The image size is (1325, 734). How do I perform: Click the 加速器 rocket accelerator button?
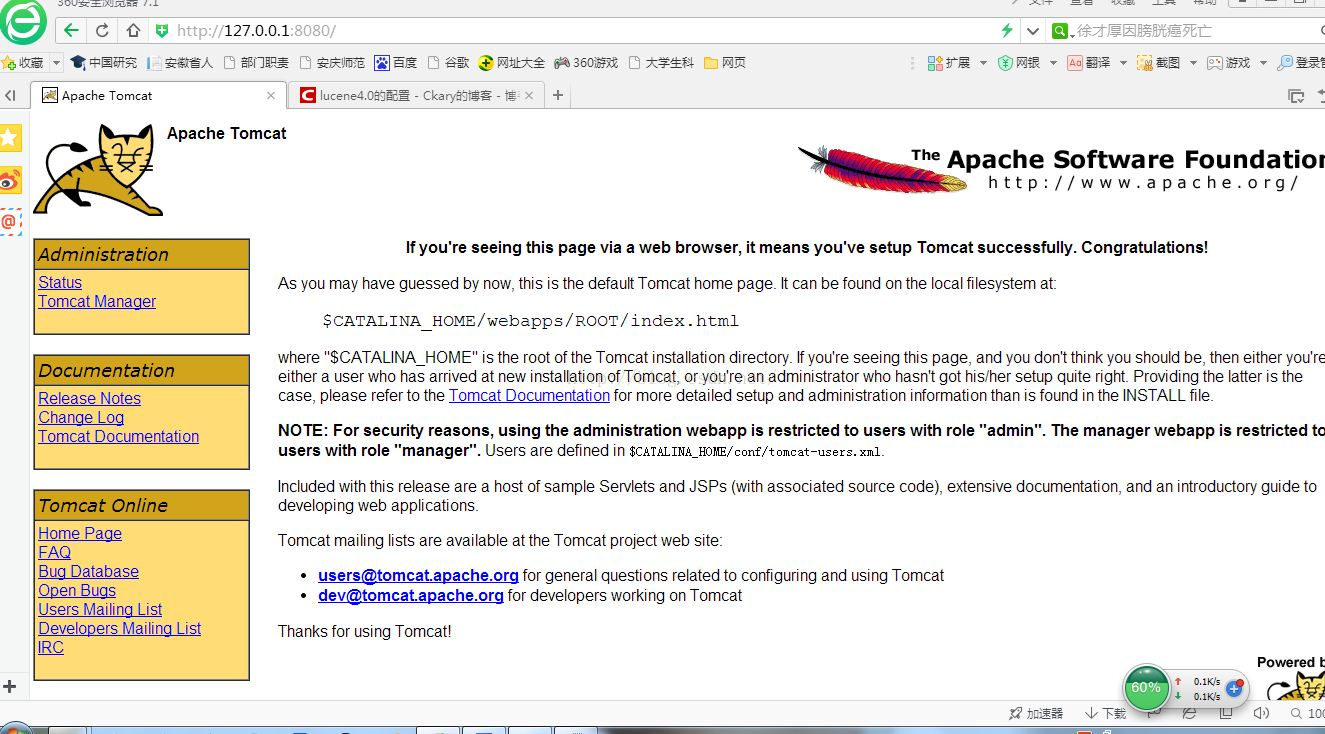1036,713
